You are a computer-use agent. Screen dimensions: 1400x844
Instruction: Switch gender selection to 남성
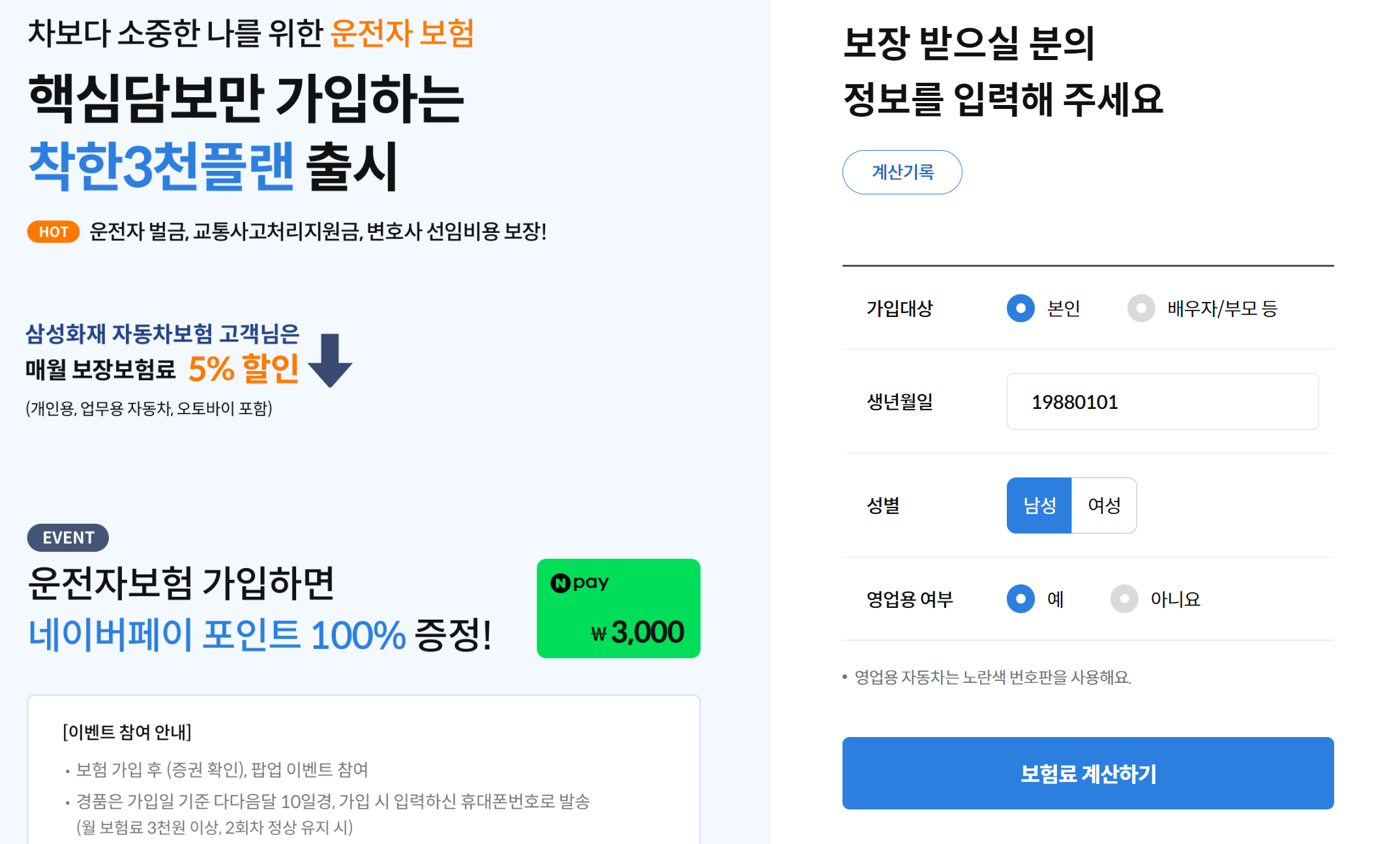point(1039,505)
